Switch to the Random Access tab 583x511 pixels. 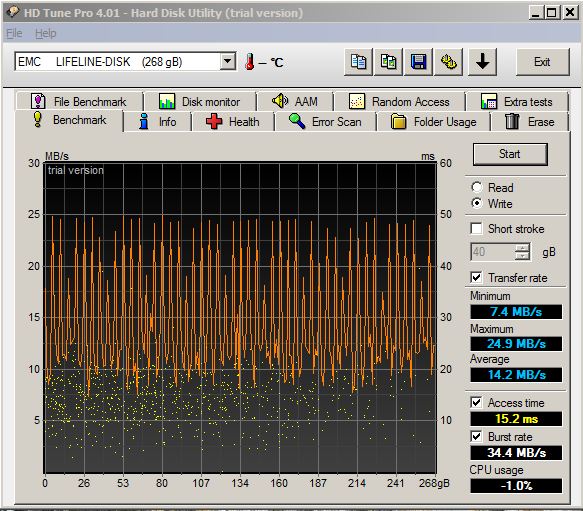click(x=399, y=102)
